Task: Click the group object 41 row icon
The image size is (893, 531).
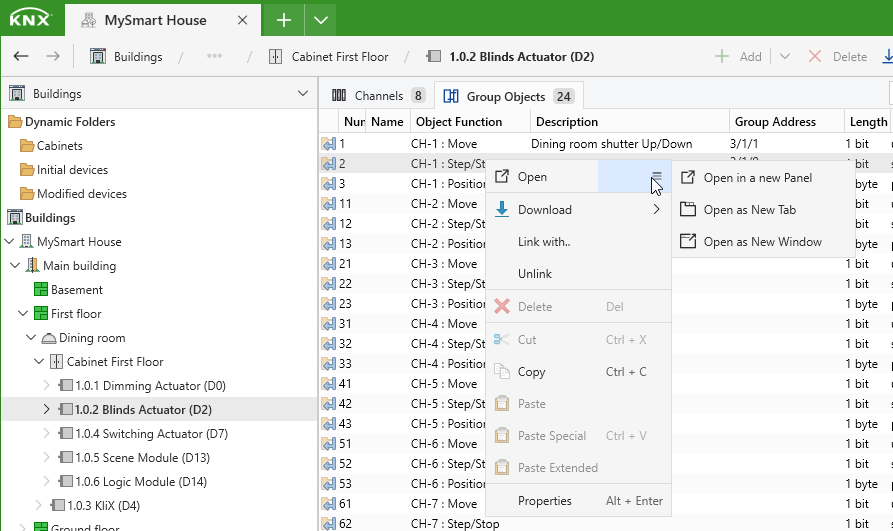Action: click(x=329, y=384)
